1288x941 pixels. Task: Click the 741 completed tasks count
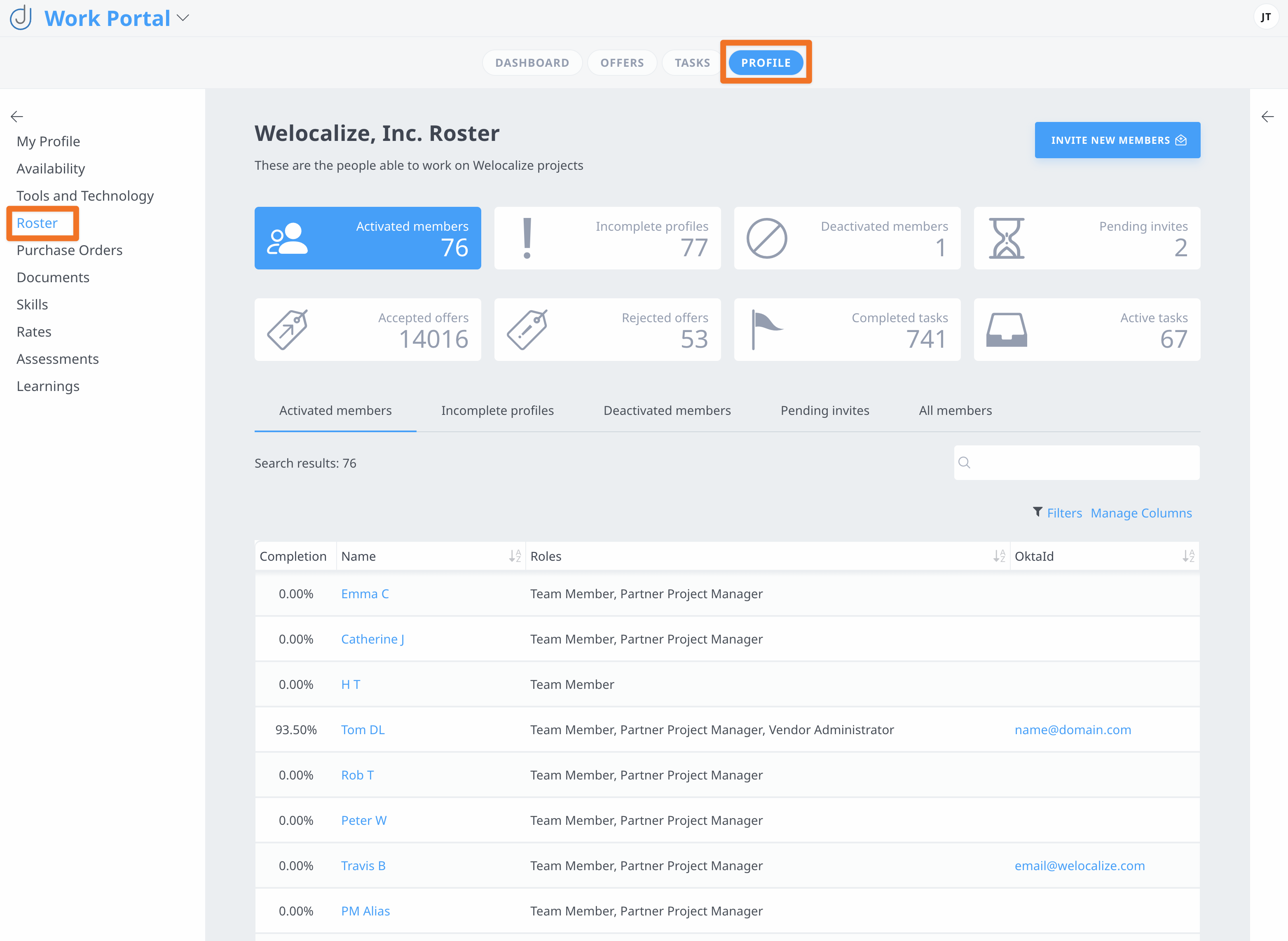coord(927,339)
